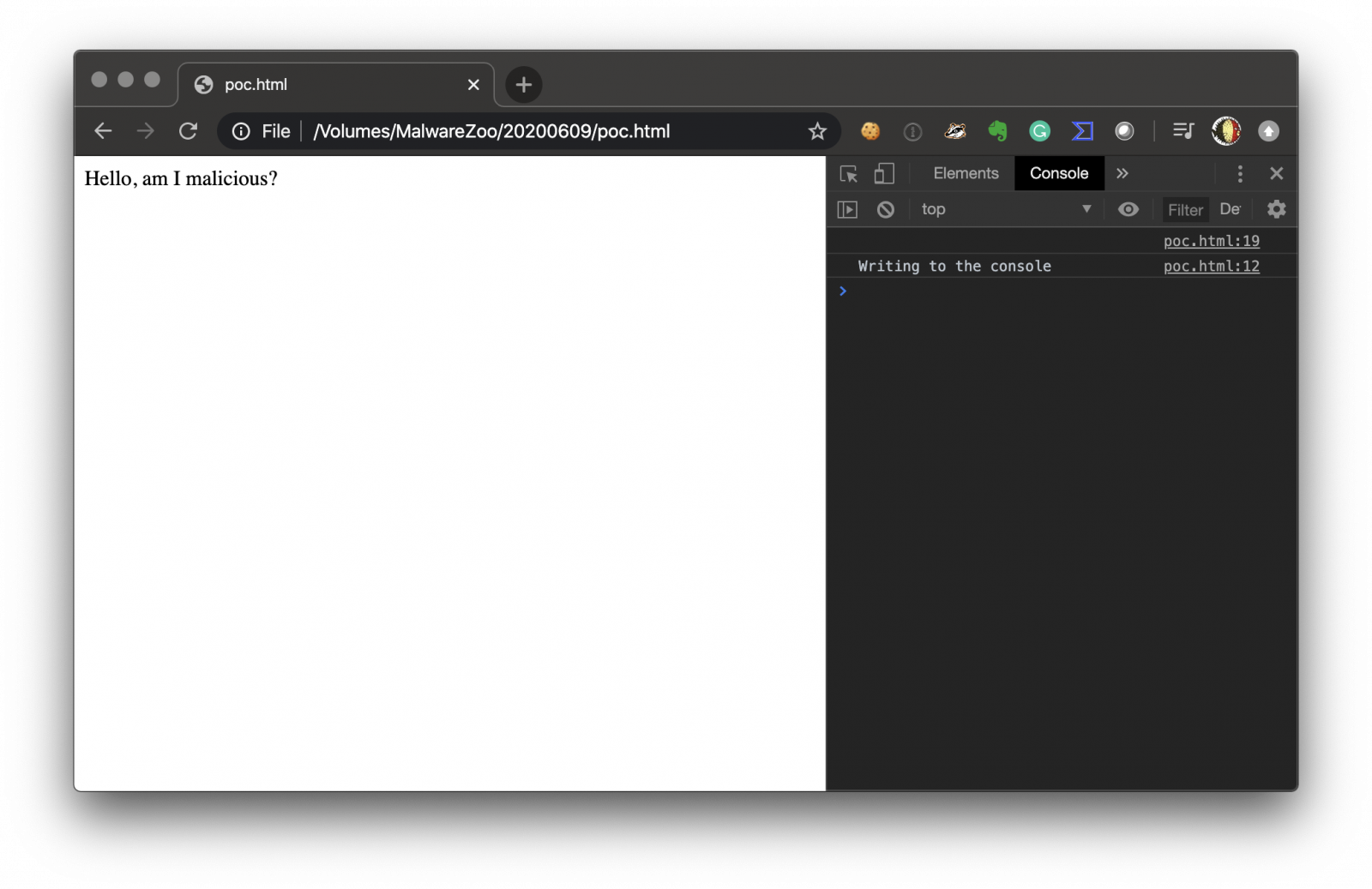The image size is (1372, 889).
Task: Go back with the browser back arrow
Action: pyautogui.click(x=103, y=131)
